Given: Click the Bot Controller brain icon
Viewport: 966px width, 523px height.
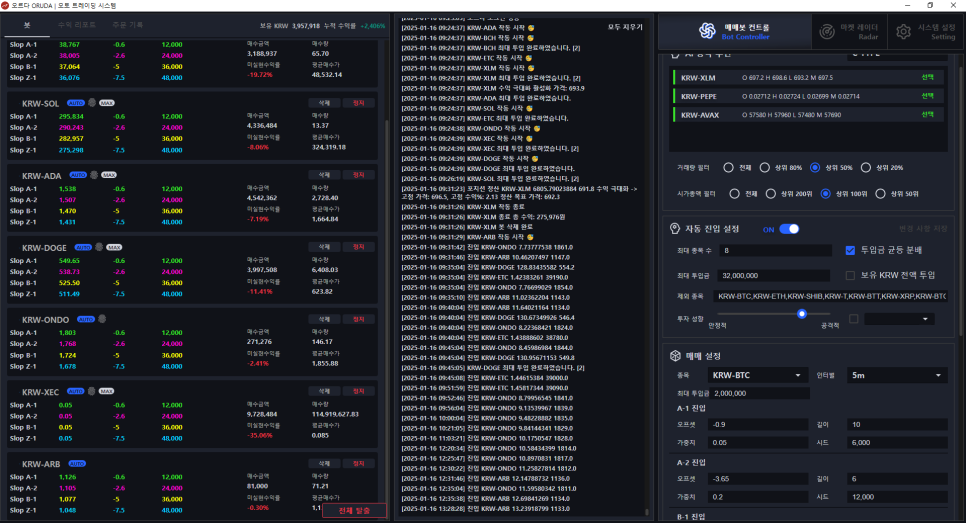Looking at the screenshot, I should (x=706, y=31).
